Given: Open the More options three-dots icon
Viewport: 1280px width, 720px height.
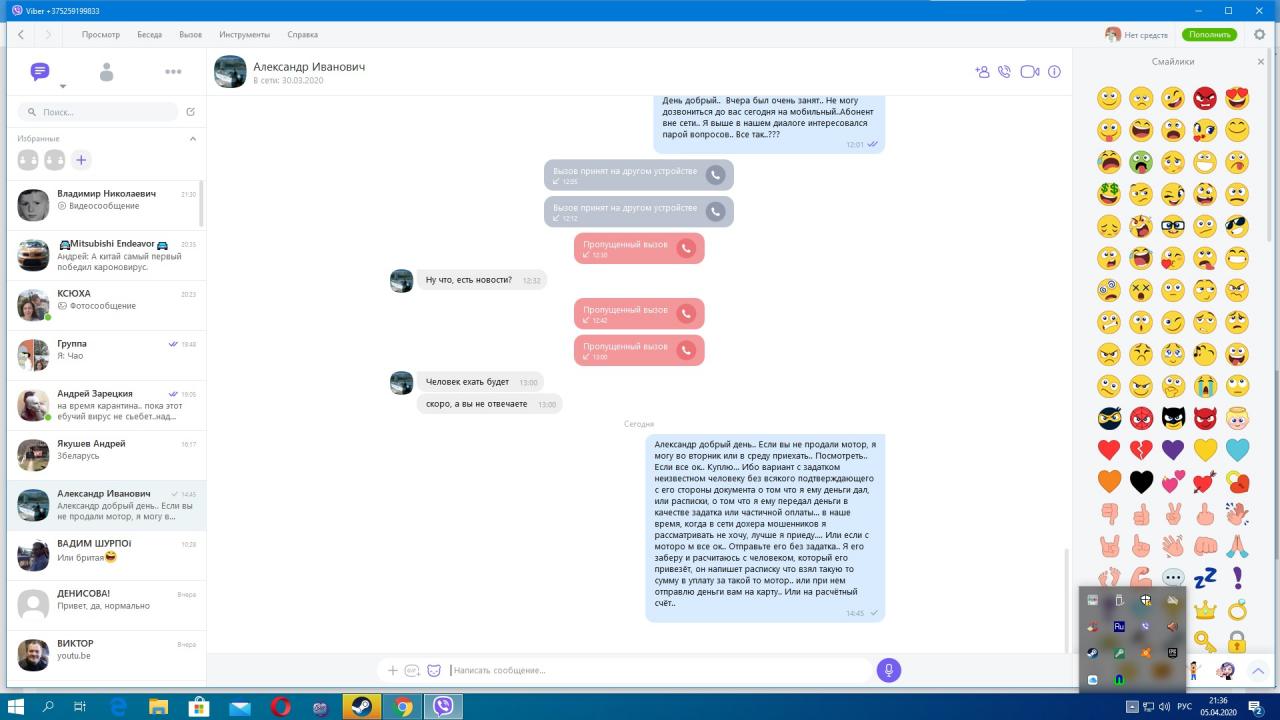Looking at the screenshot, I should [x=173, y=72].
